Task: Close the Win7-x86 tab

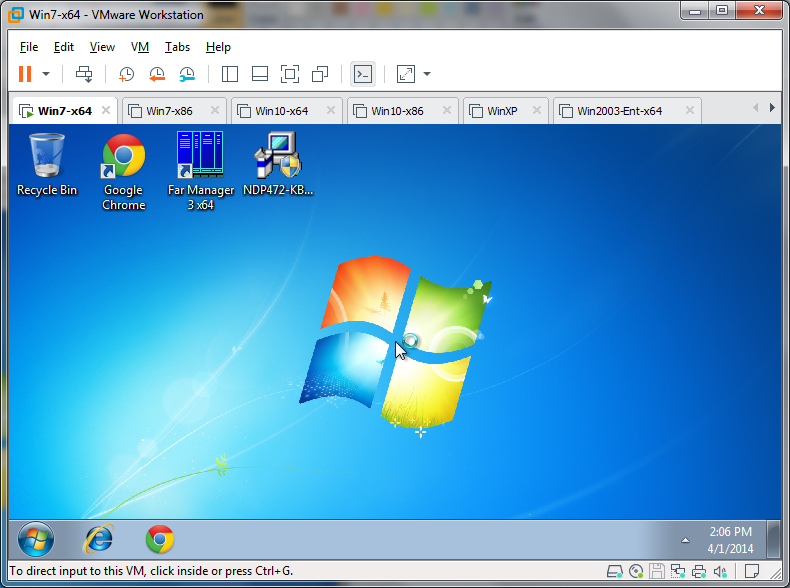Action: (215, 110)
